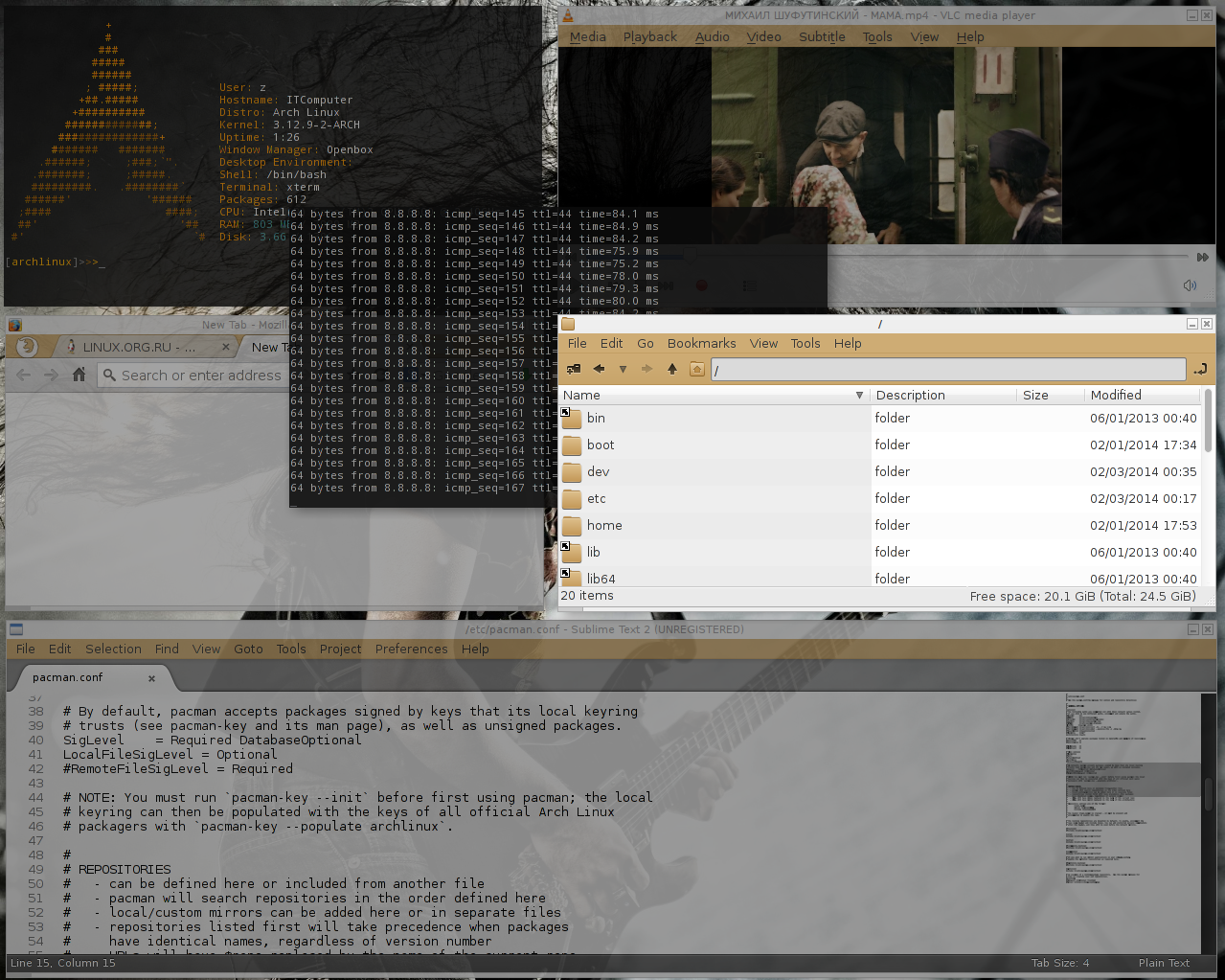Viewport: 1225px width, 980px height.
Task: Click the Firefox home icon
Action: coord(79,375)
